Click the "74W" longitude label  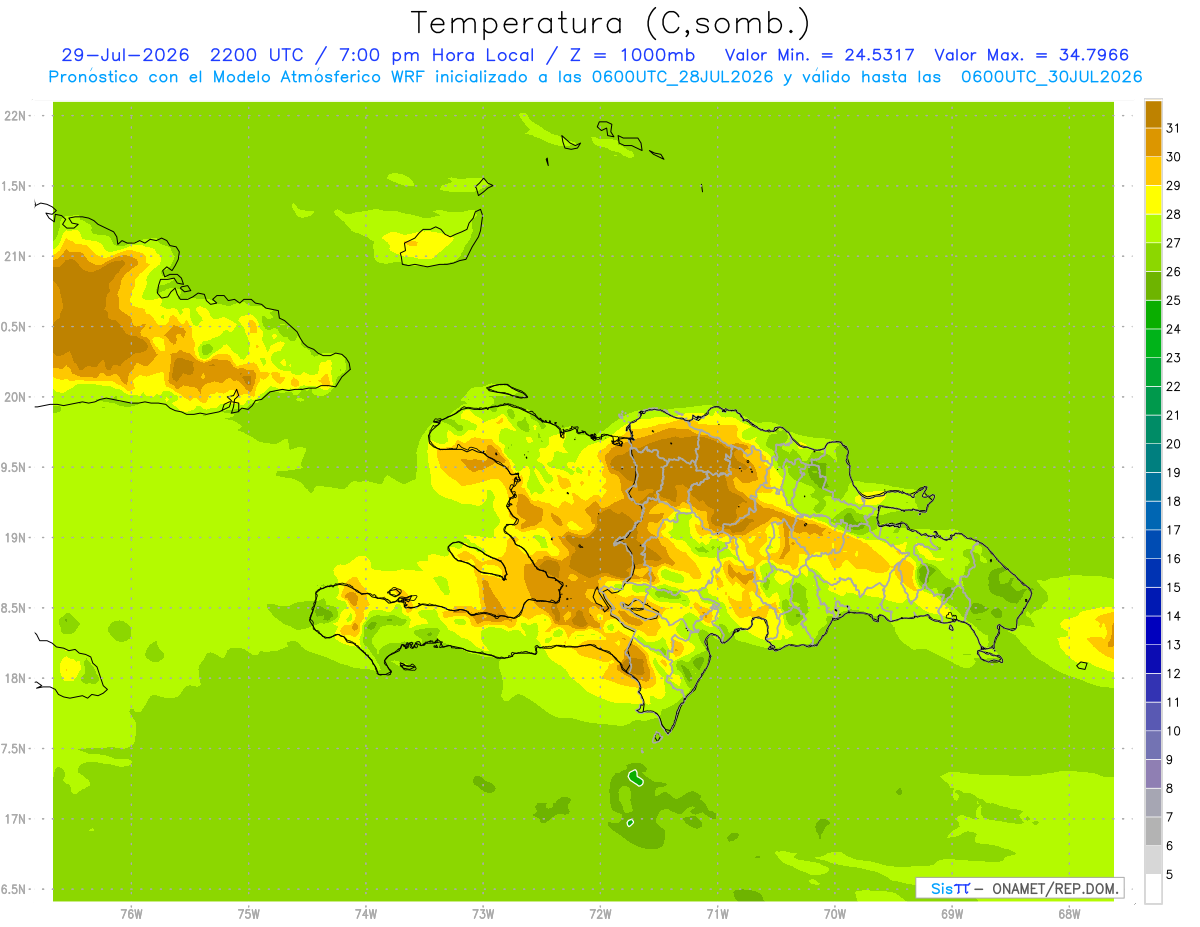click(366, 914)
